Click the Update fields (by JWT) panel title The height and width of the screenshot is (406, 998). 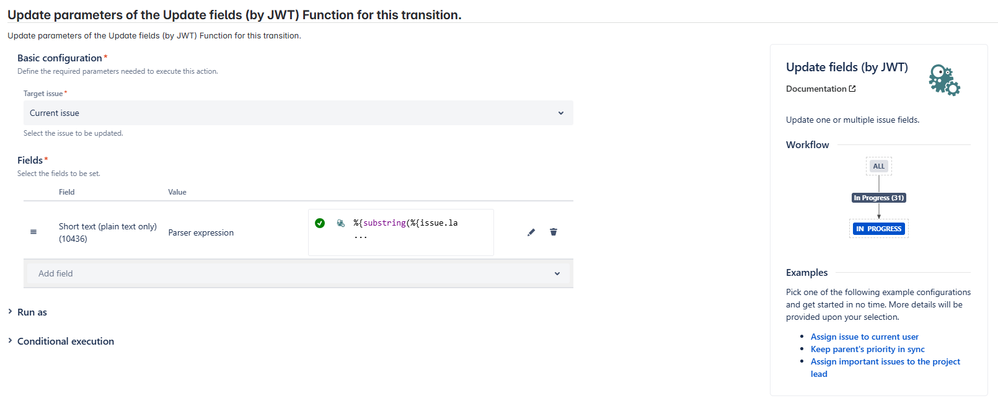[847, 67]
